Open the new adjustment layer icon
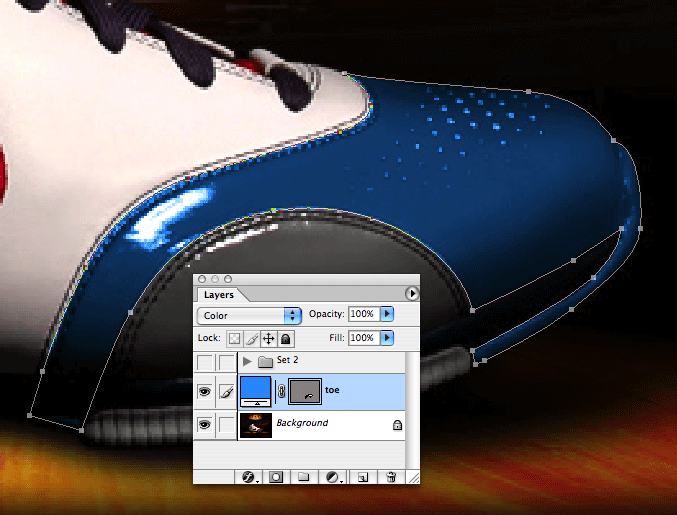Image resolution: width=677 pixels, height=515 pixels. [331, 477]
